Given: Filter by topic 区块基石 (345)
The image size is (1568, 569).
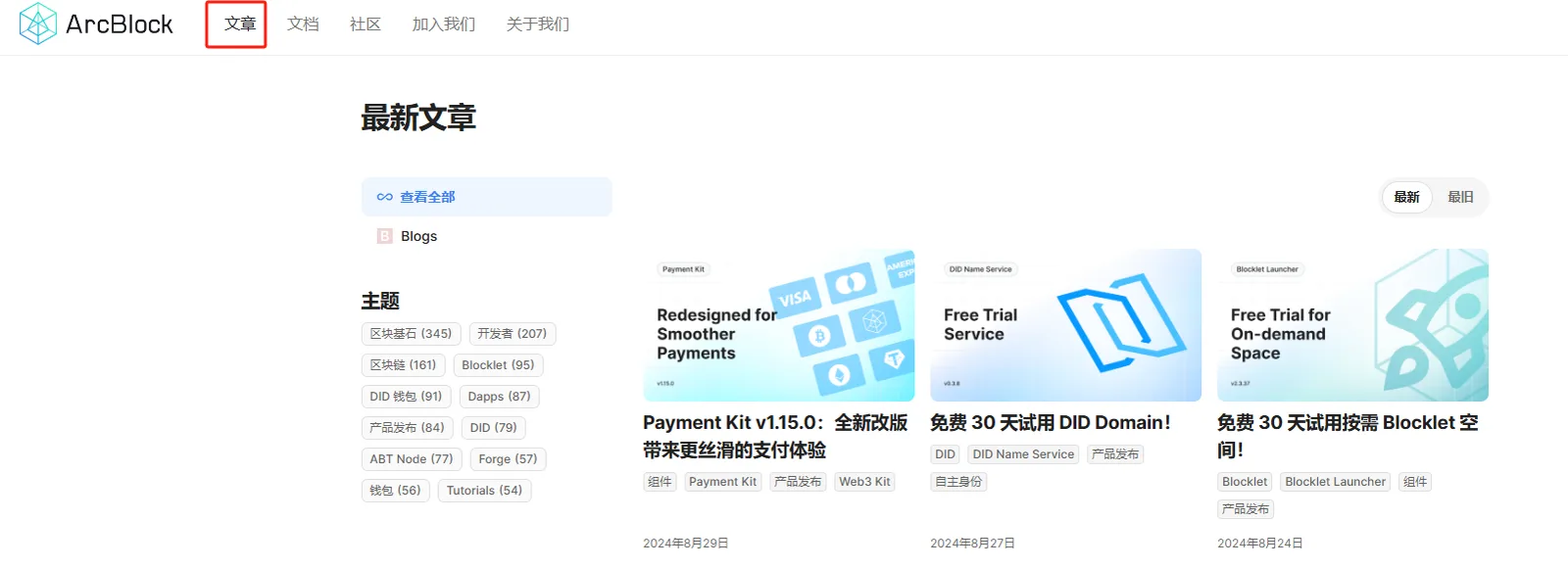Looking at the screenshot, I should [x=412, y=334].
